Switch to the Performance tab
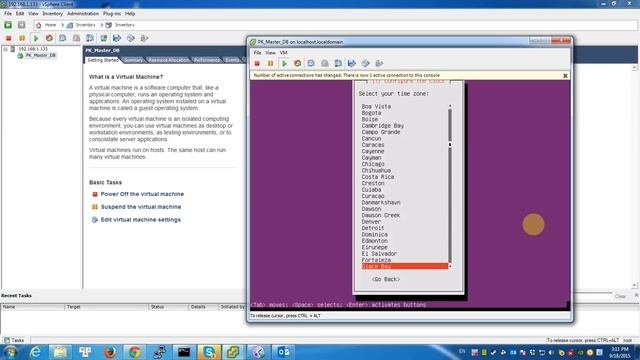The image size is (640, 360). coord(207,60)
